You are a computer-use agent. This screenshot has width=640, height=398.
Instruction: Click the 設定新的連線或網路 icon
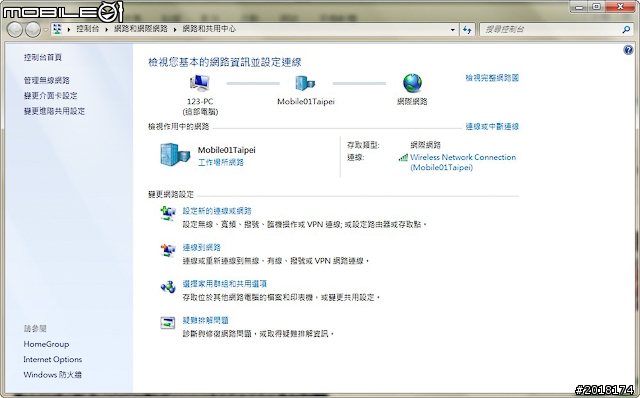[168, 213]
